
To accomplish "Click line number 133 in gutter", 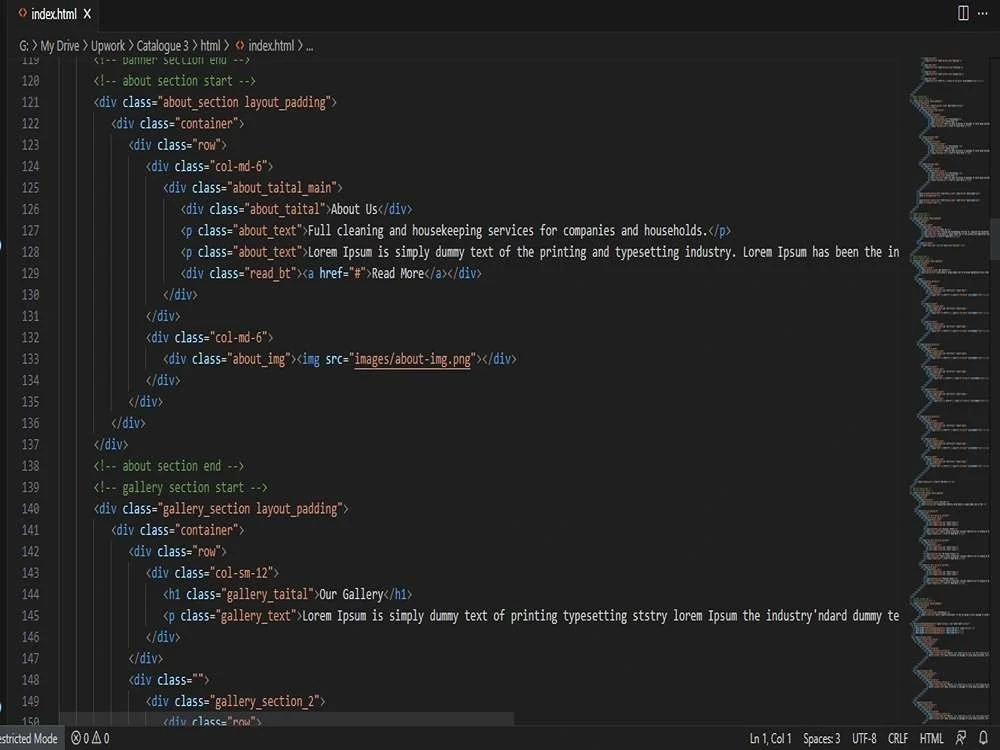I will (30, 359).
